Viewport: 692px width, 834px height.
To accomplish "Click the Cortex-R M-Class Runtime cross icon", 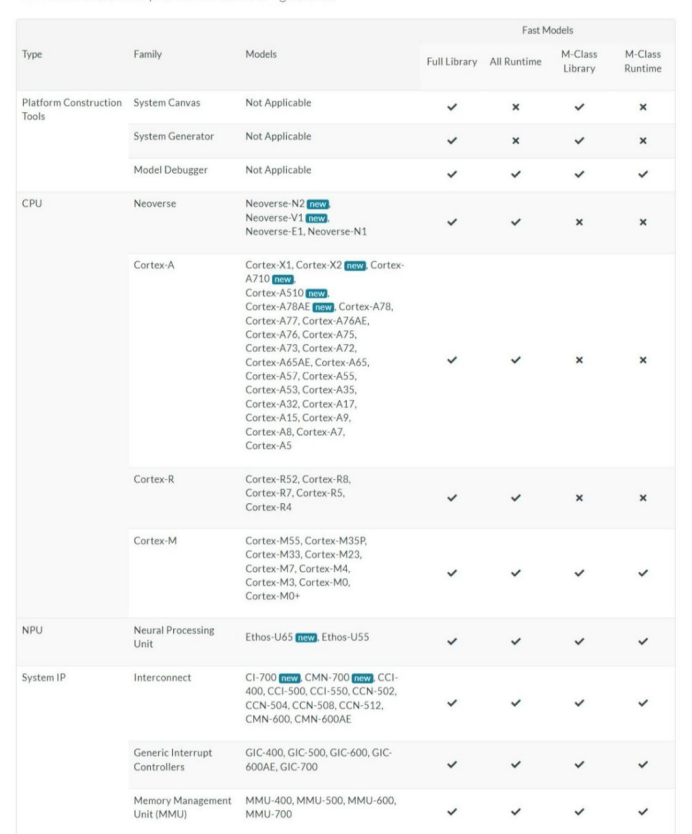I will pos(646,497).
